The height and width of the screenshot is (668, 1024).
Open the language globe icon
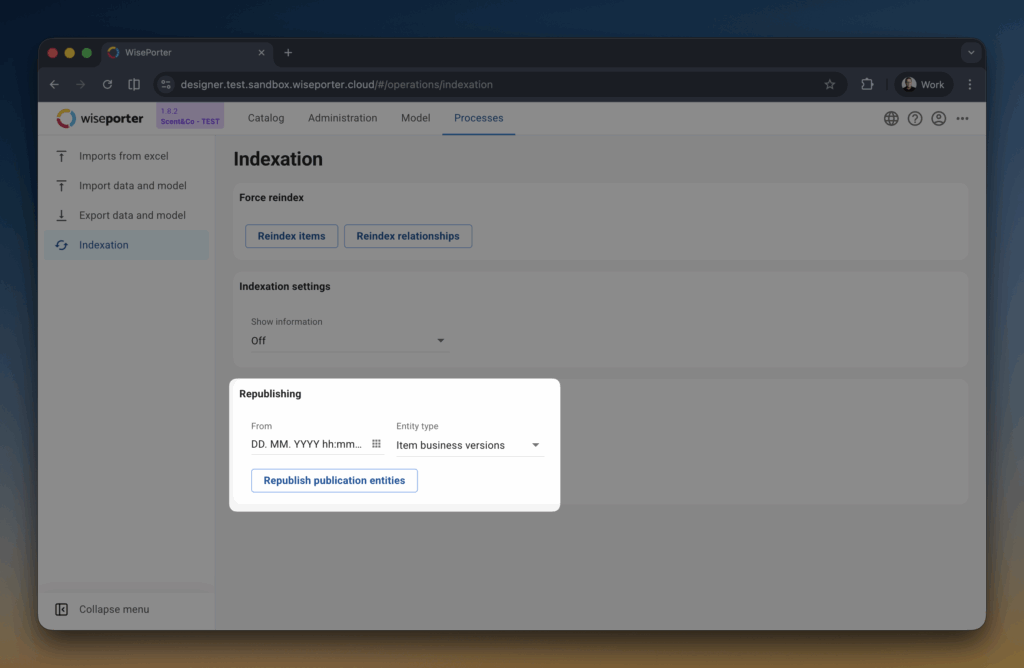(891, 118)
